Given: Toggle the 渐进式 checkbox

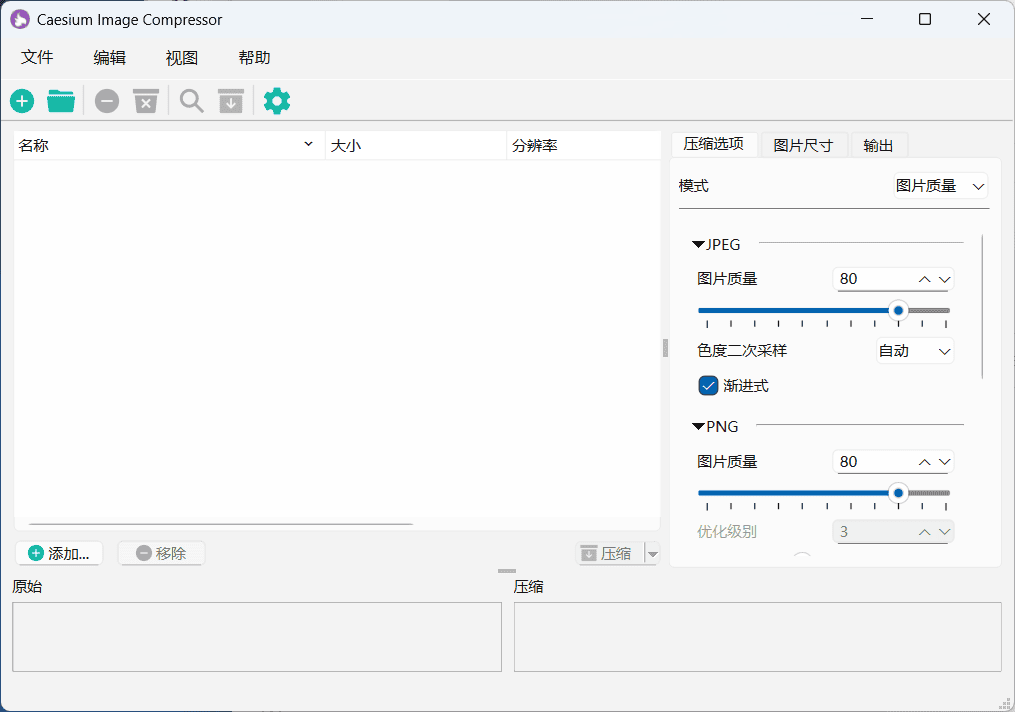Looking at the screenshot, I should coord(708,386).
